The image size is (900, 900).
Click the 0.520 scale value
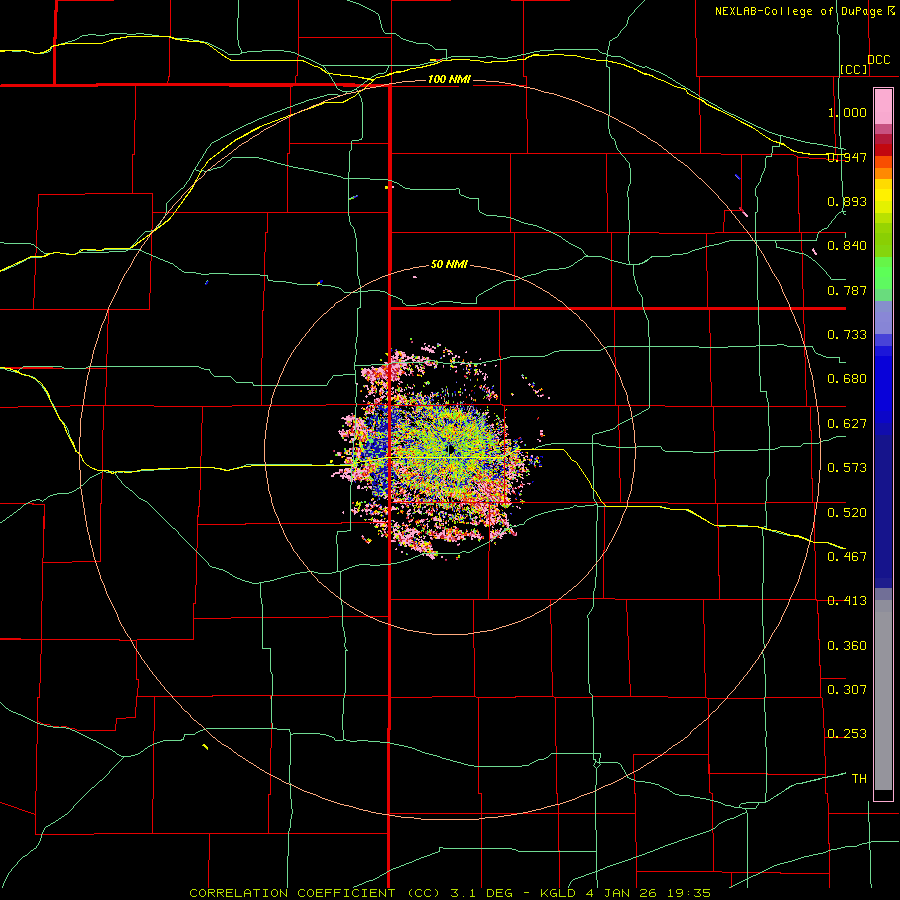tap(847, 513)
